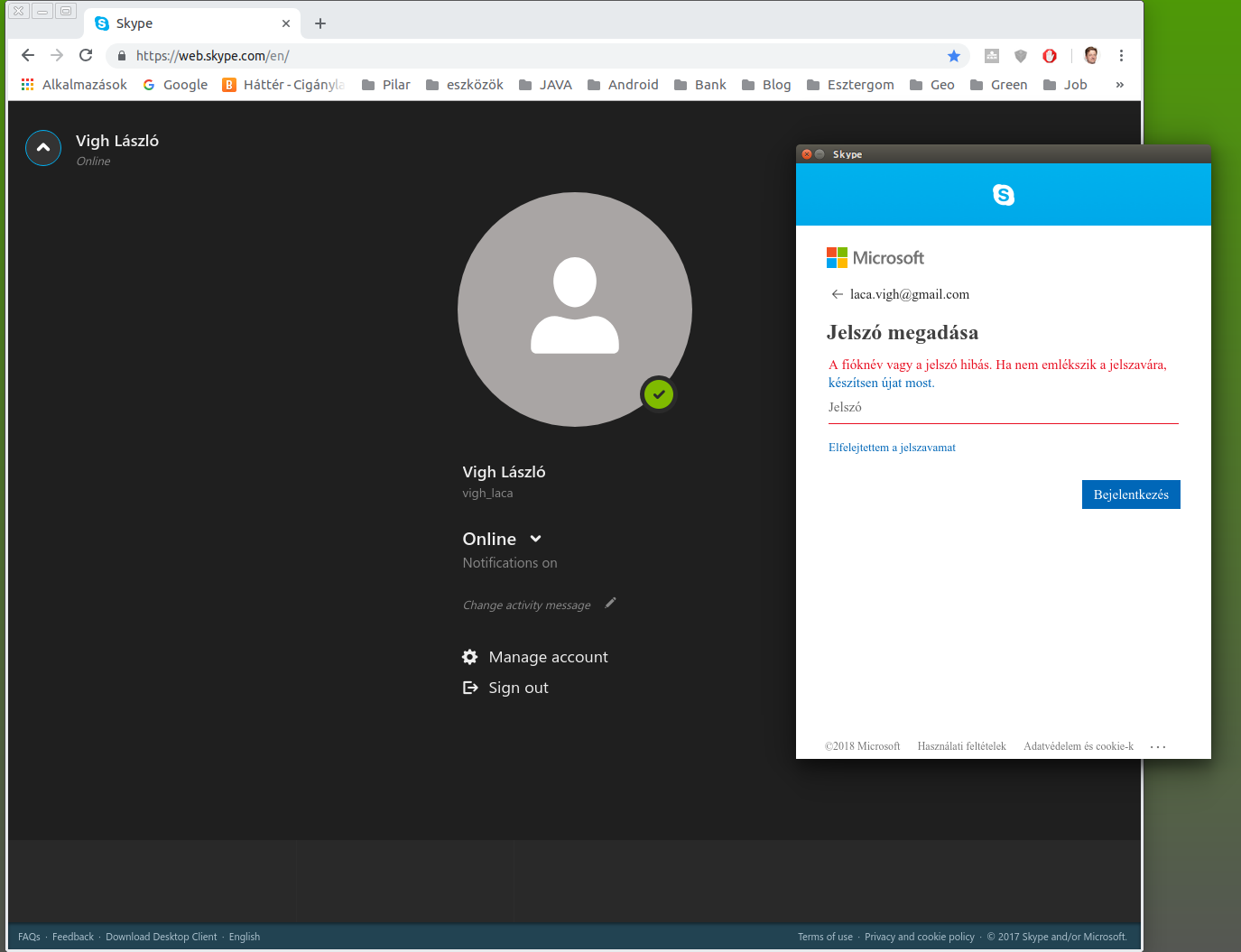This screenshot has height=952, width=1241.
Task: Go back using browser back arrow
Action: point(28,55)
